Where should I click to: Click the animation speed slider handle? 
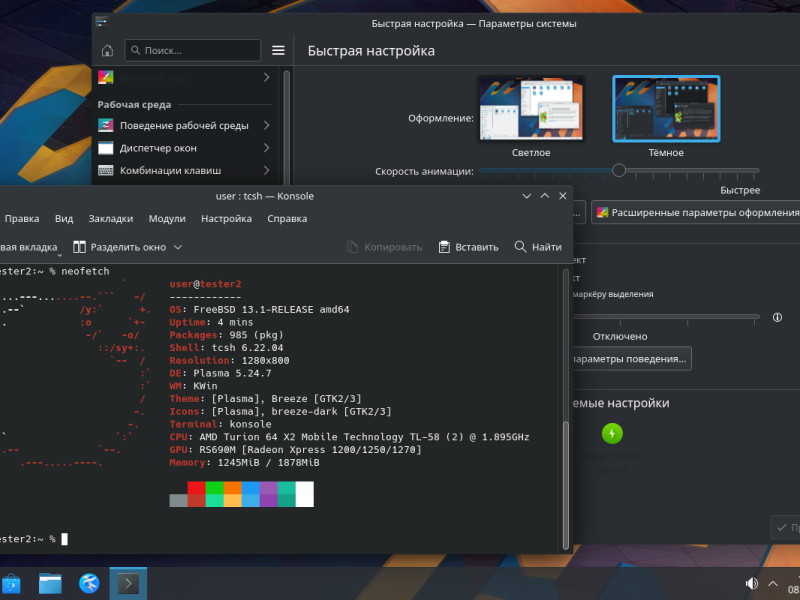619,170
